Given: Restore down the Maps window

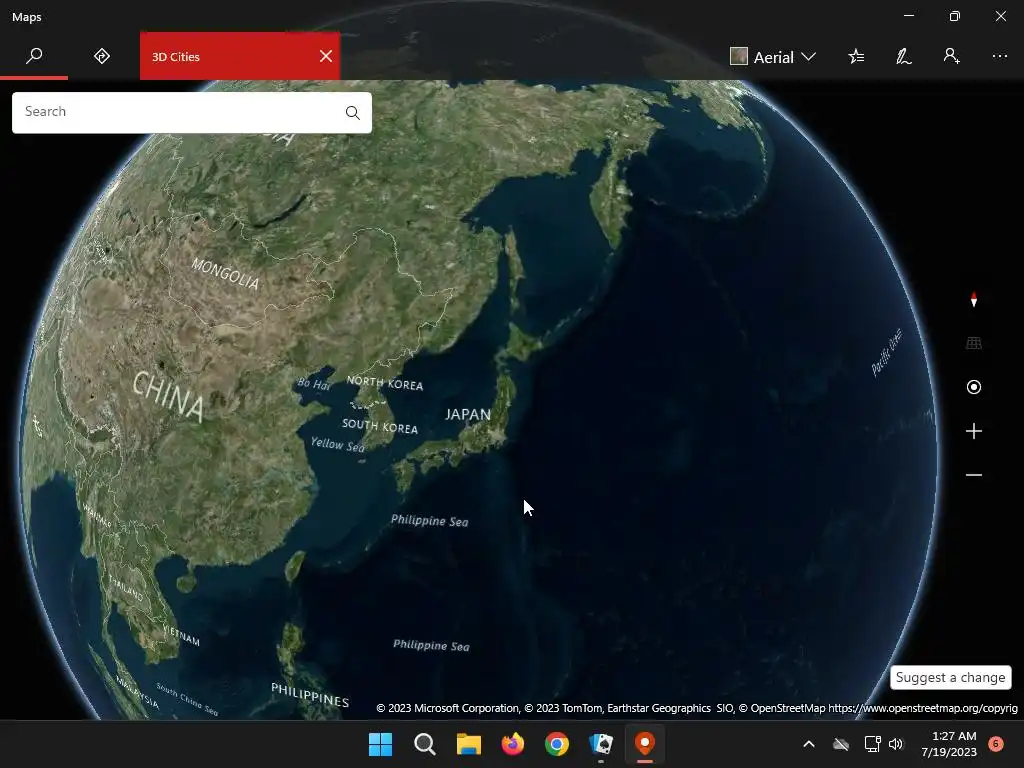Looking at the screenshot, I should 955,16.
